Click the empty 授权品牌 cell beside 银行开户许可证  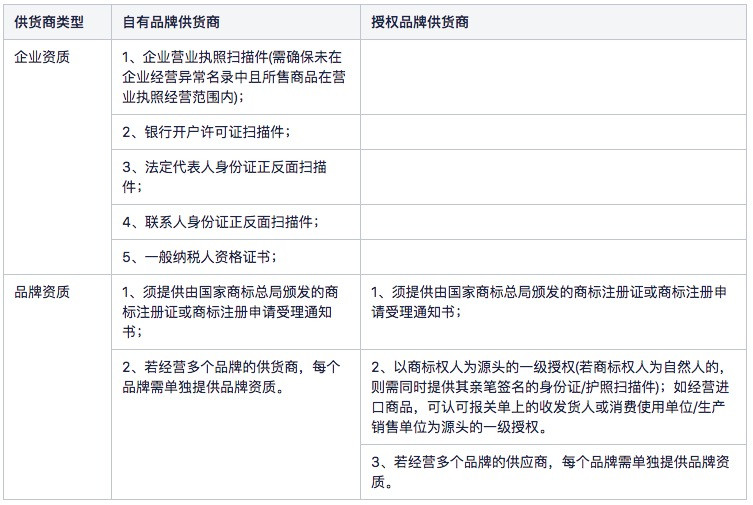tap(554, 132)
